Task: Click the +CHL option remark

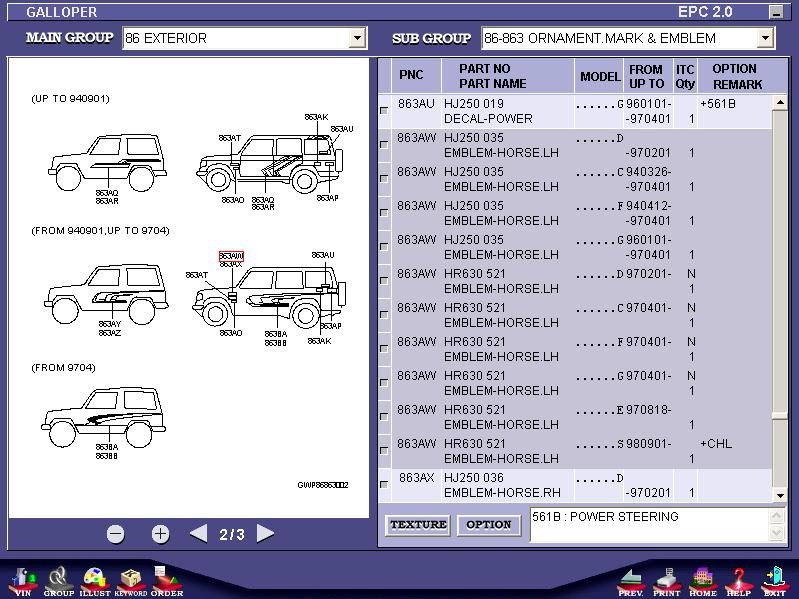Action: click(x=716, y=444)
